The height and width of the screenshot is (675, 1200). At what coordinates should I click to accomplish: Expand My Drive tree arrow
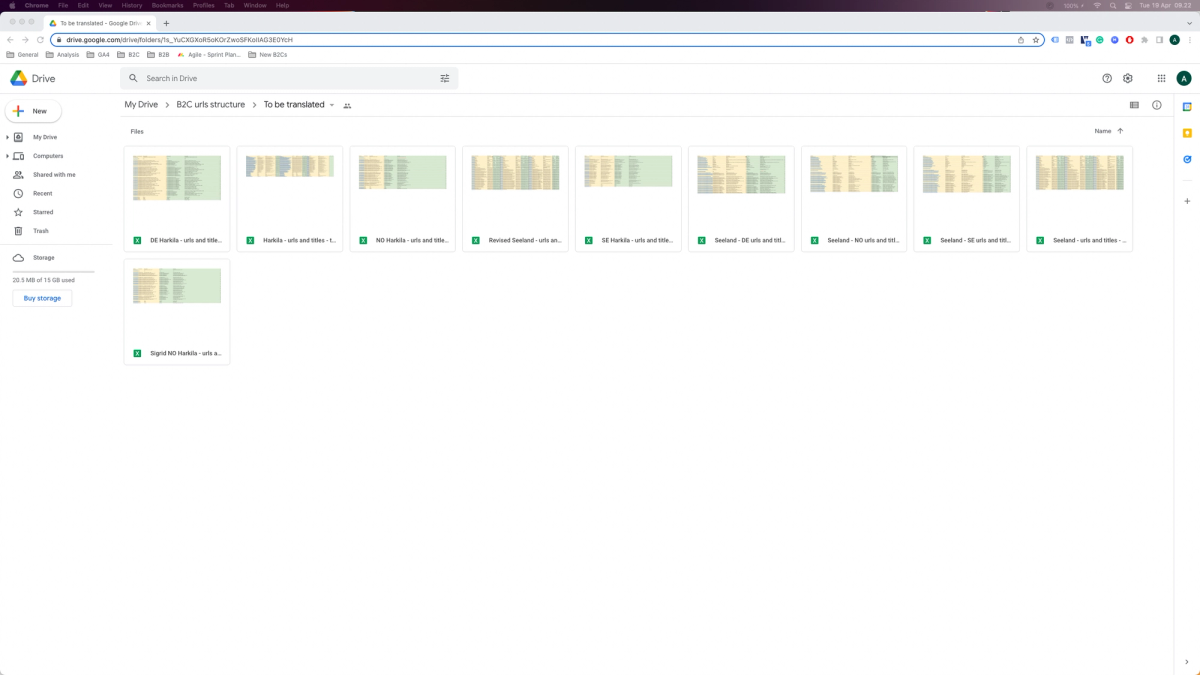pyautogui.click(x=8, y=137)
